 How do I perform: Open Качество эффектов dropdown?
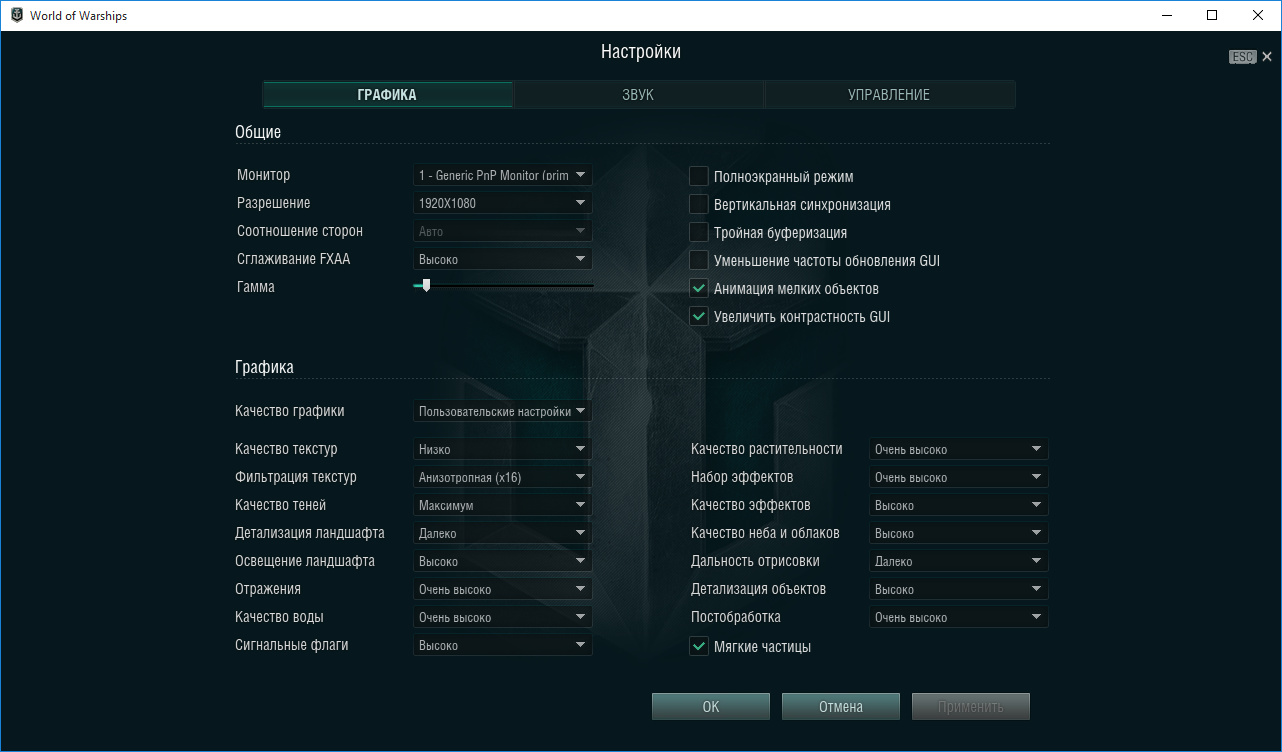pos(959,505)
